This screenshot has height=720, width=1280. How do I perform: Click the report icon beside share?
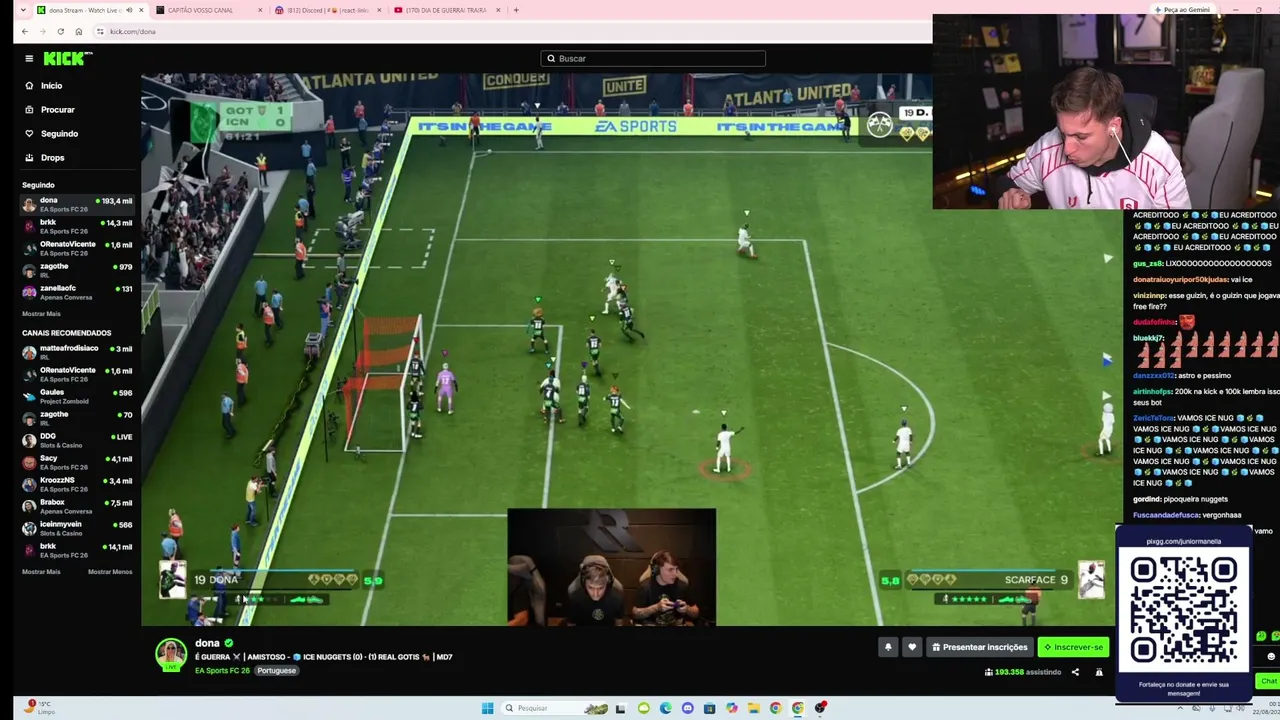[x=1099, y=672]
